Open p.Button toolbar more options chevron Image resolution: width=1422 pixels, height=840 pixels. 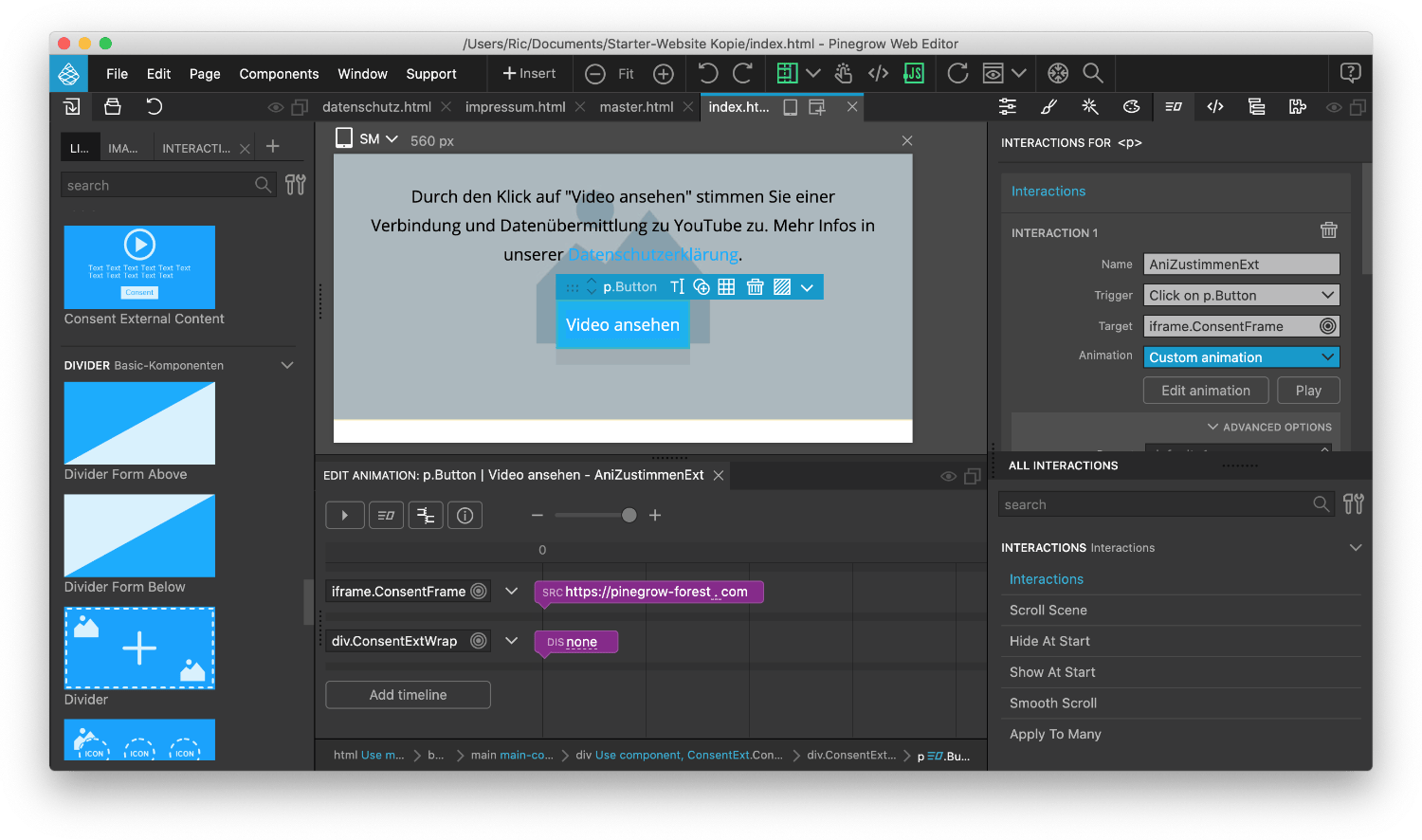[807, 287]
